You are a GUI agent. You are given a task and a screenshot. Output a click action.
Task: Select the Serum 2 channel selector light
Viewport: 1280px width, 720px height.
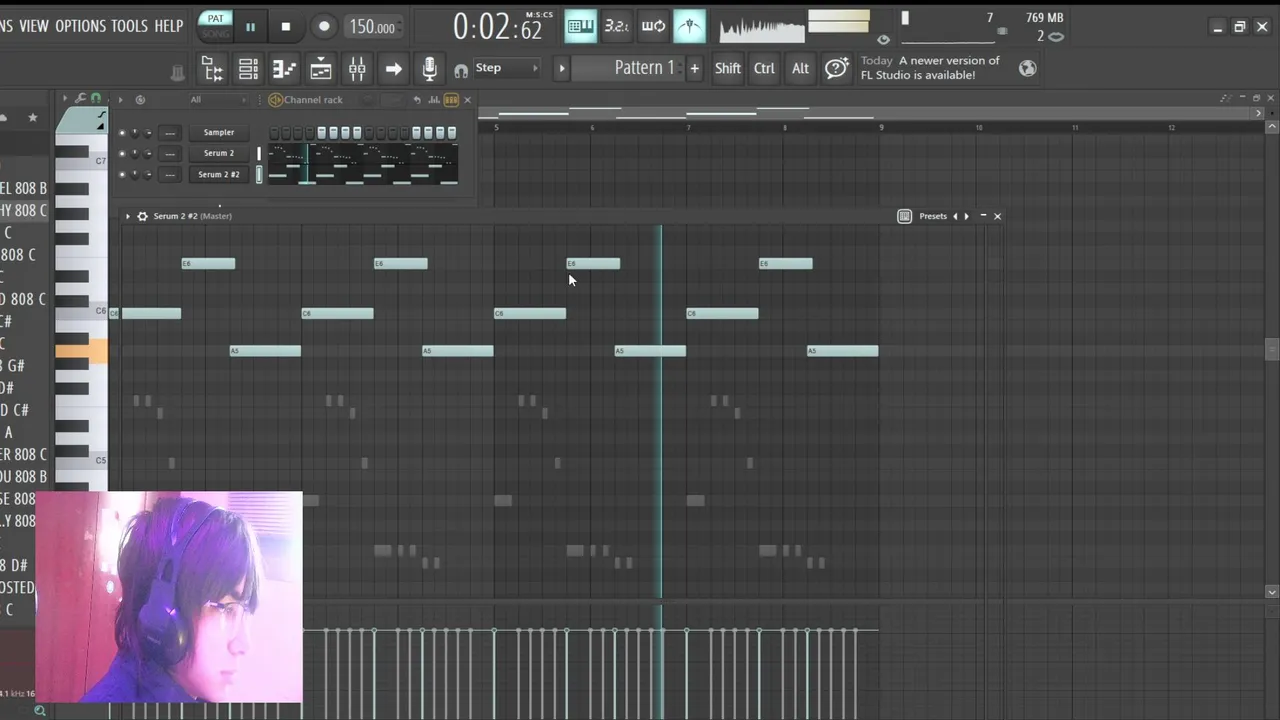(259, 154)
